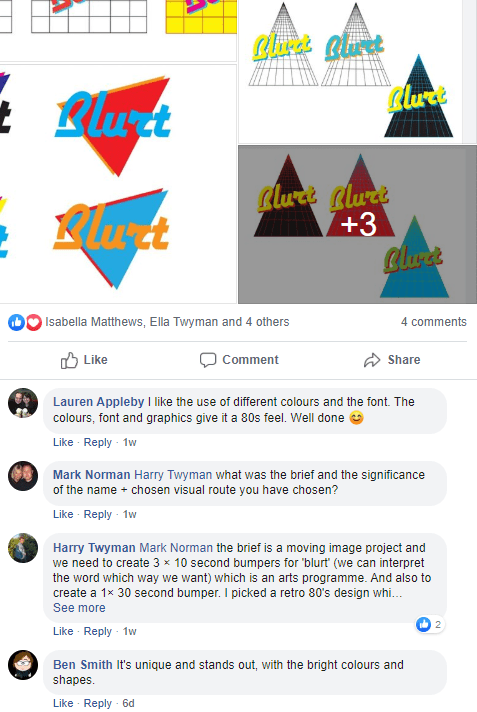This screenshot has height=712, width=477.
Task: Open the red heart reaction icon
Action: click(x=34, y=322)
